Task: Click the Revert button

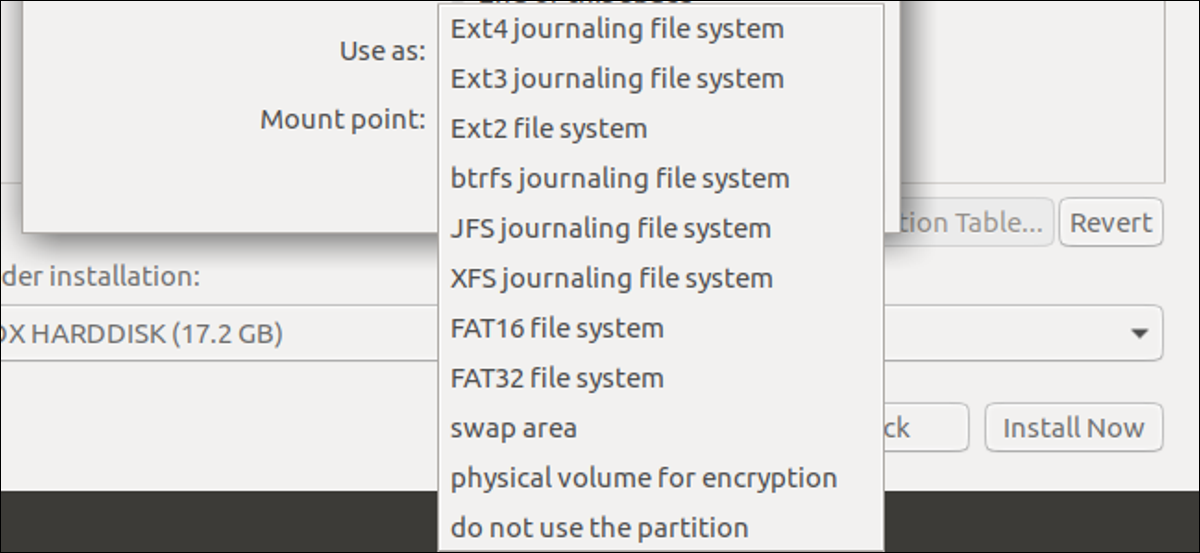Action: pyautogui.click(x=1111, y=223)
